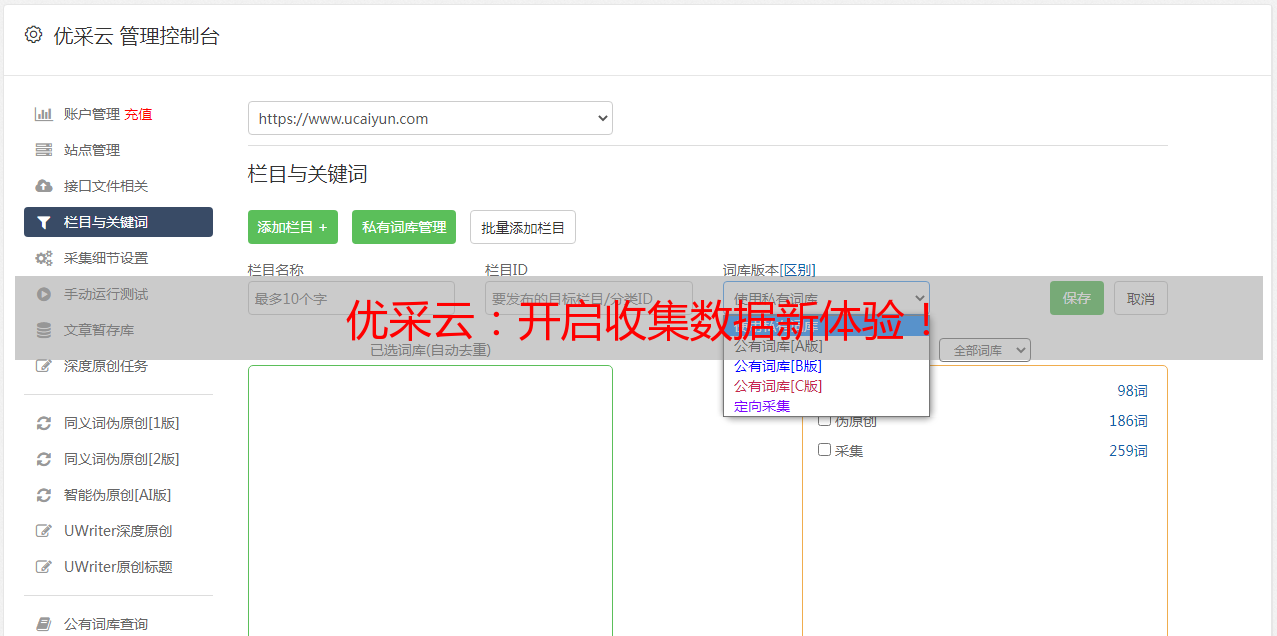Click inside the 已选词库 green box
Image resolution: width=1277 pixels, height=636 pixels.
tap(430, 500)
